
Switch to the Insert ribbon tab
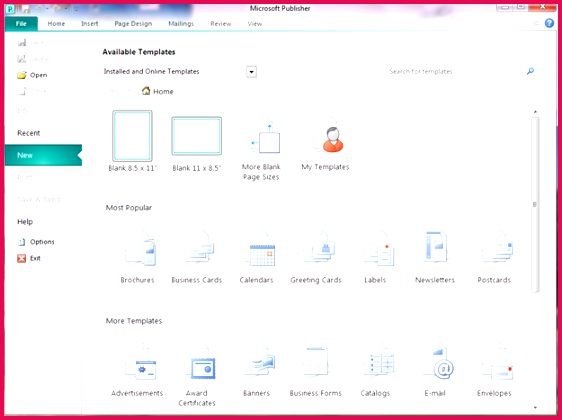pyautogui.click(x=90, y=24)
